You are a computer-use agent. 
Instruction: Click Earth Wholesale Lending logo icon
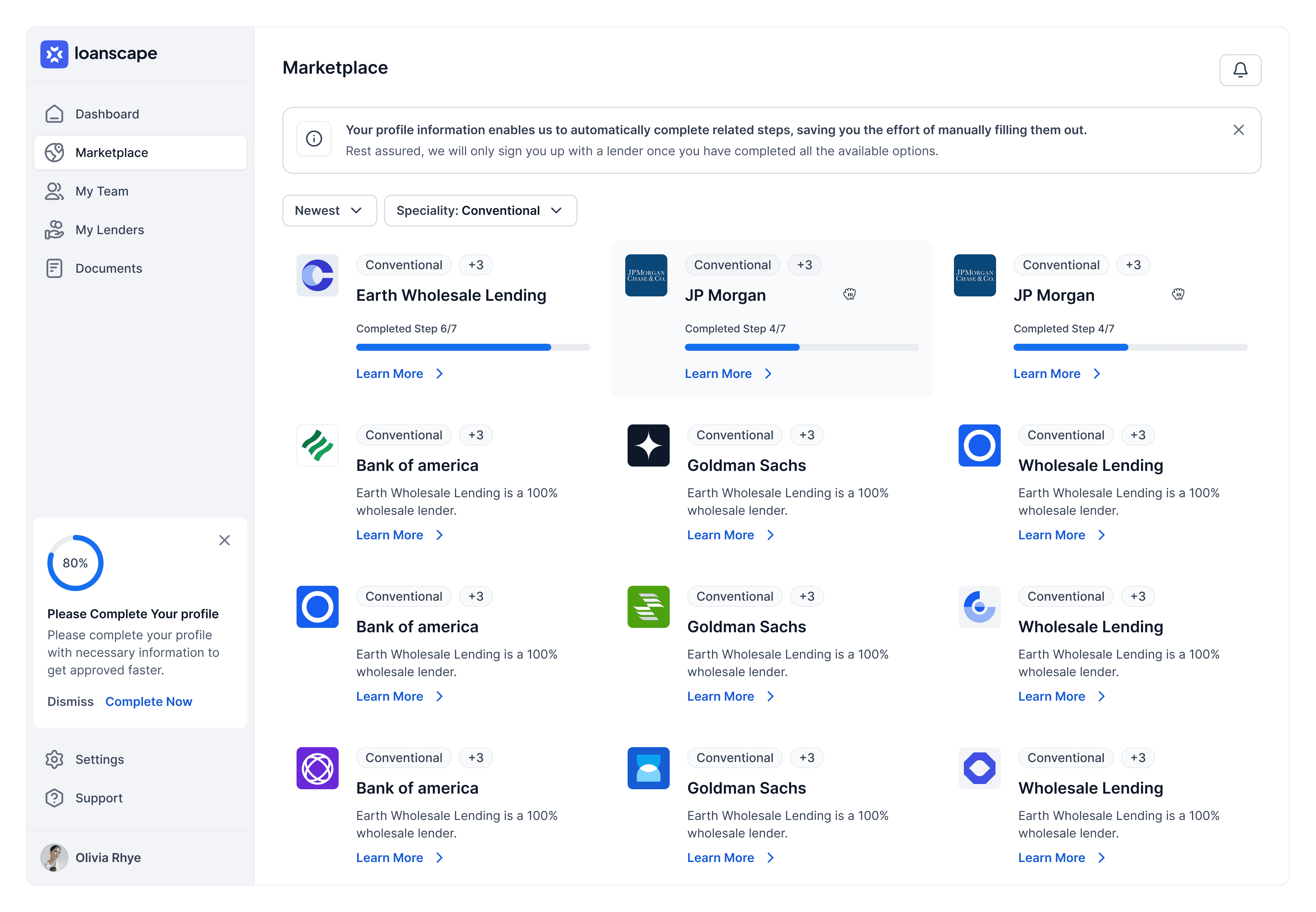click(317, 275)
